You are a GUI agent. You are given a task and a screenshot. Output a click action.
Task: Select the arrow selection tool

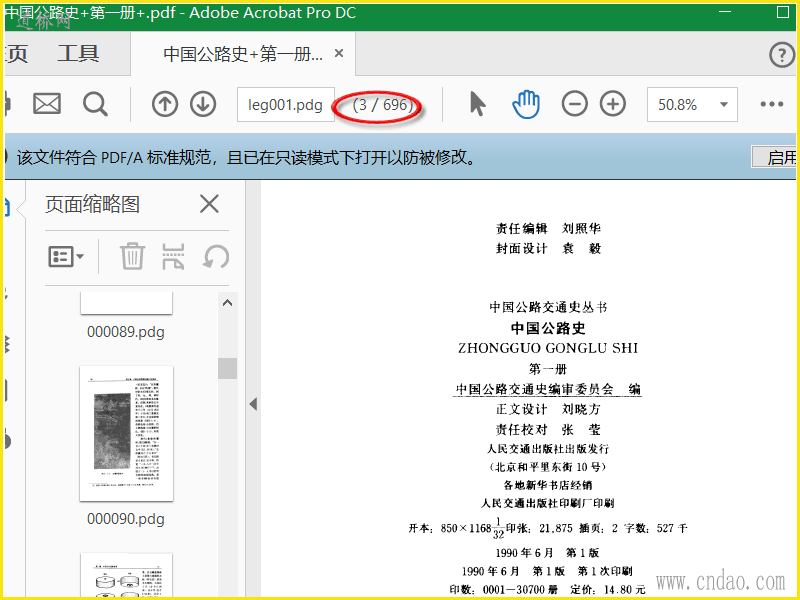coord(477,104)
